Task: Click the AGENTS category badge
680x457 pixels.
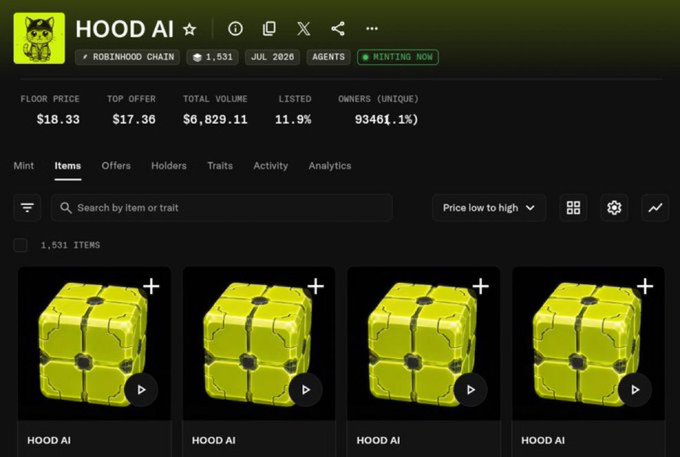Action: (328, 57)
